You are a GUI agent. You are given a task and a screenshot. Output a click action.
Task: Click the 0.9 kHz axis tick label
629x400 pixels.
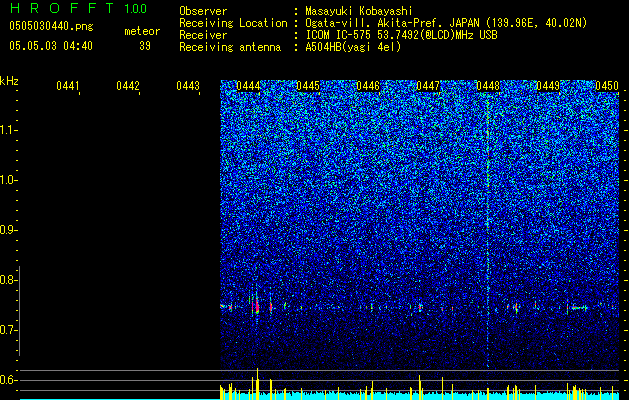pos(7,230)
